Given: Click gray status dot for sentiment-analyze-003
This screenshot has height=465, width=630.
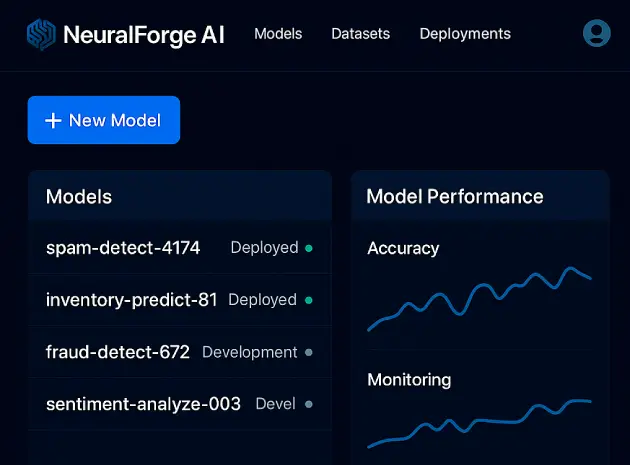Looking at the screenshot, I should coord(309,404).
